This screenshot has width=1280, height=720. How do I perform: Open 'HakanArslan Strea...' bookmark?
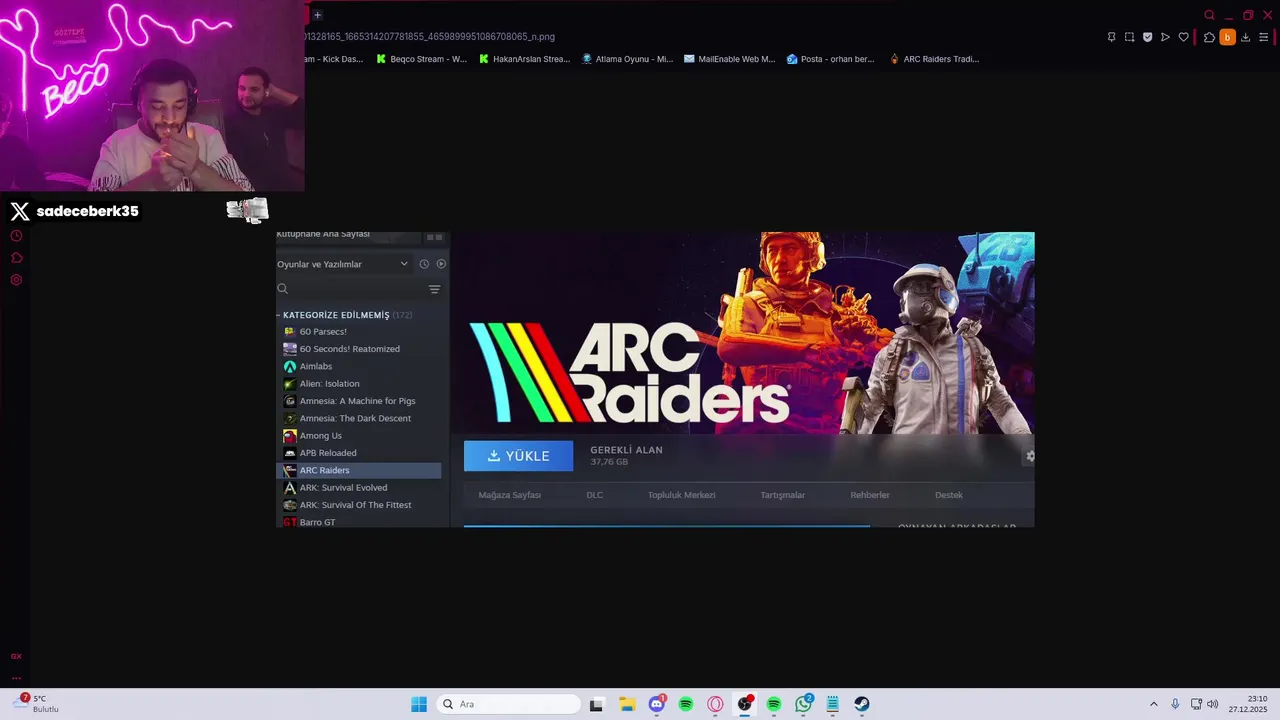tap(524, 59)
